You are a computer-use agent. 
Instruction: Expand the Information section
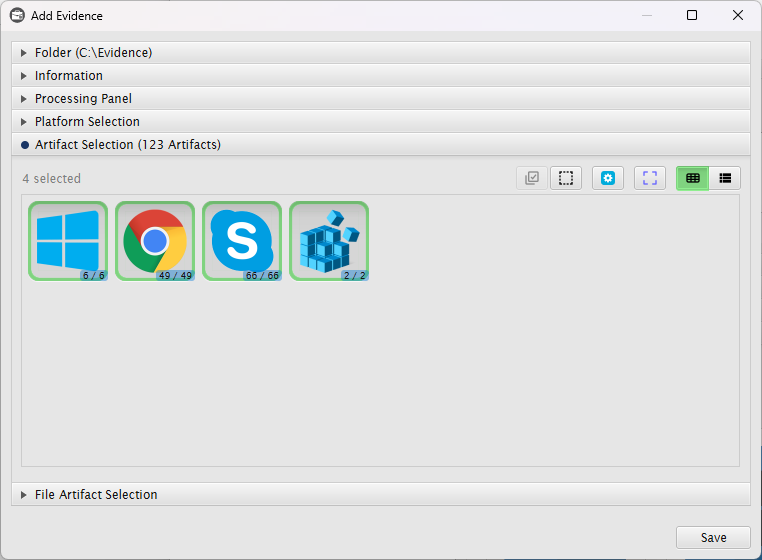click(x=381, y=75)
